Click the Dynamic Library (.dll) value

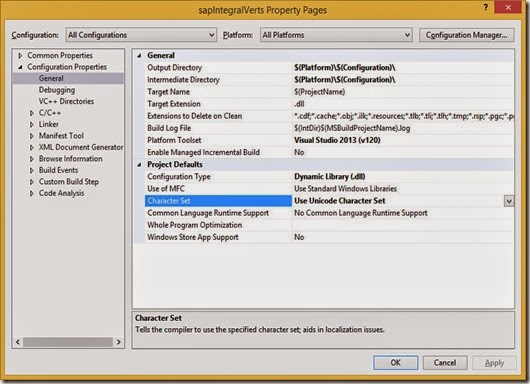pos(330,176)
